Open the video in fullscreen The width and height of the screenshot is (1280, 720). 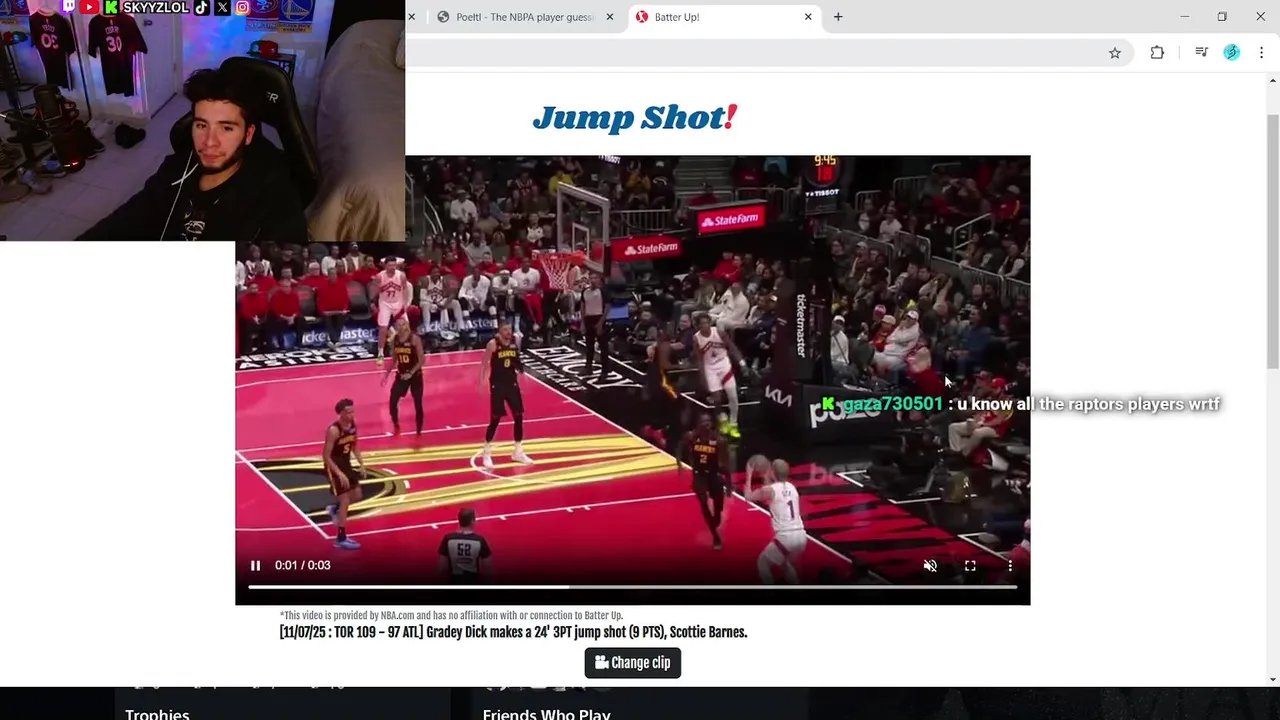click(970, 566)
